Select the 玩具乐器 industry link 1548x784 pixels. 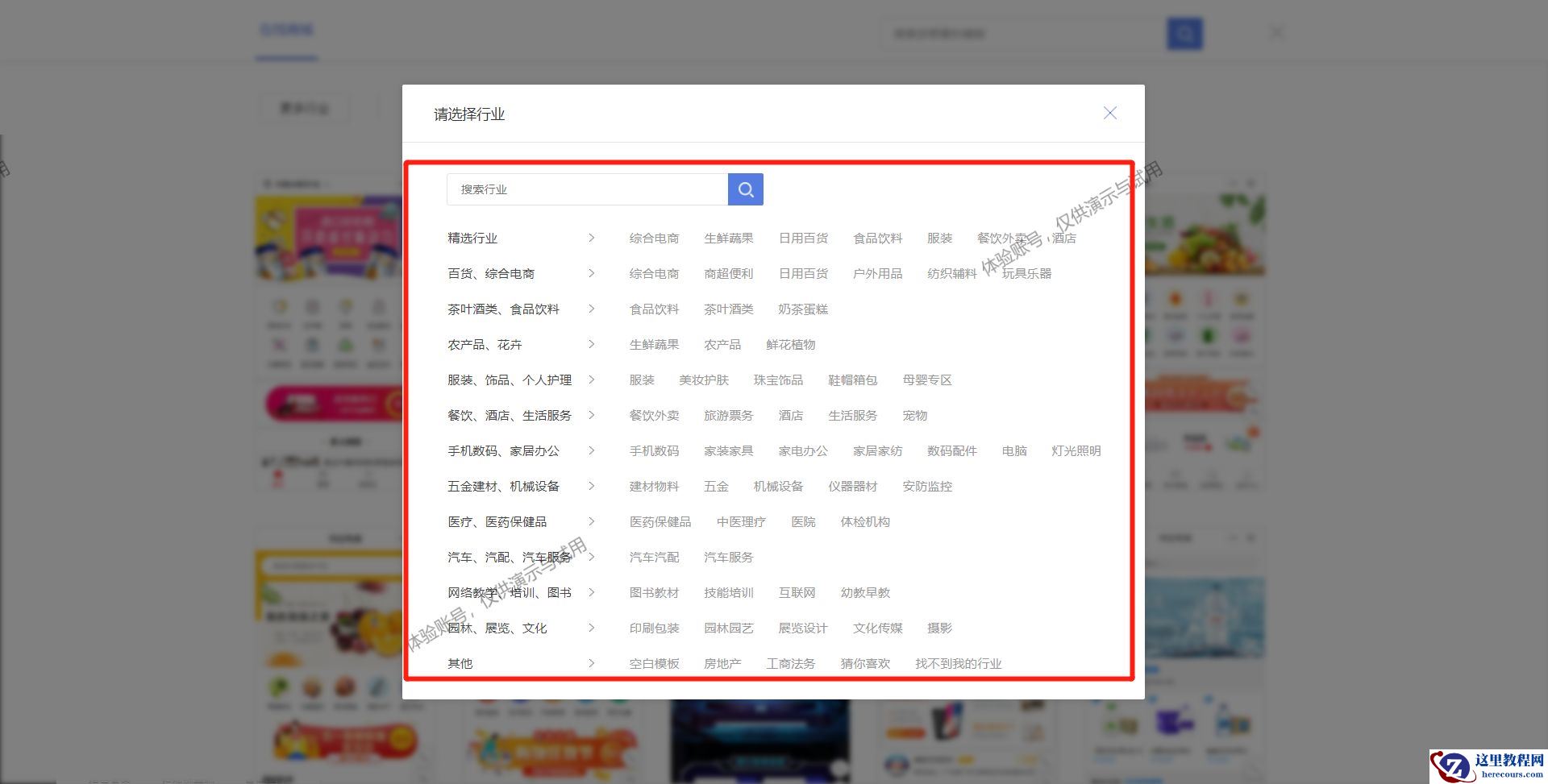point(1027,274)
